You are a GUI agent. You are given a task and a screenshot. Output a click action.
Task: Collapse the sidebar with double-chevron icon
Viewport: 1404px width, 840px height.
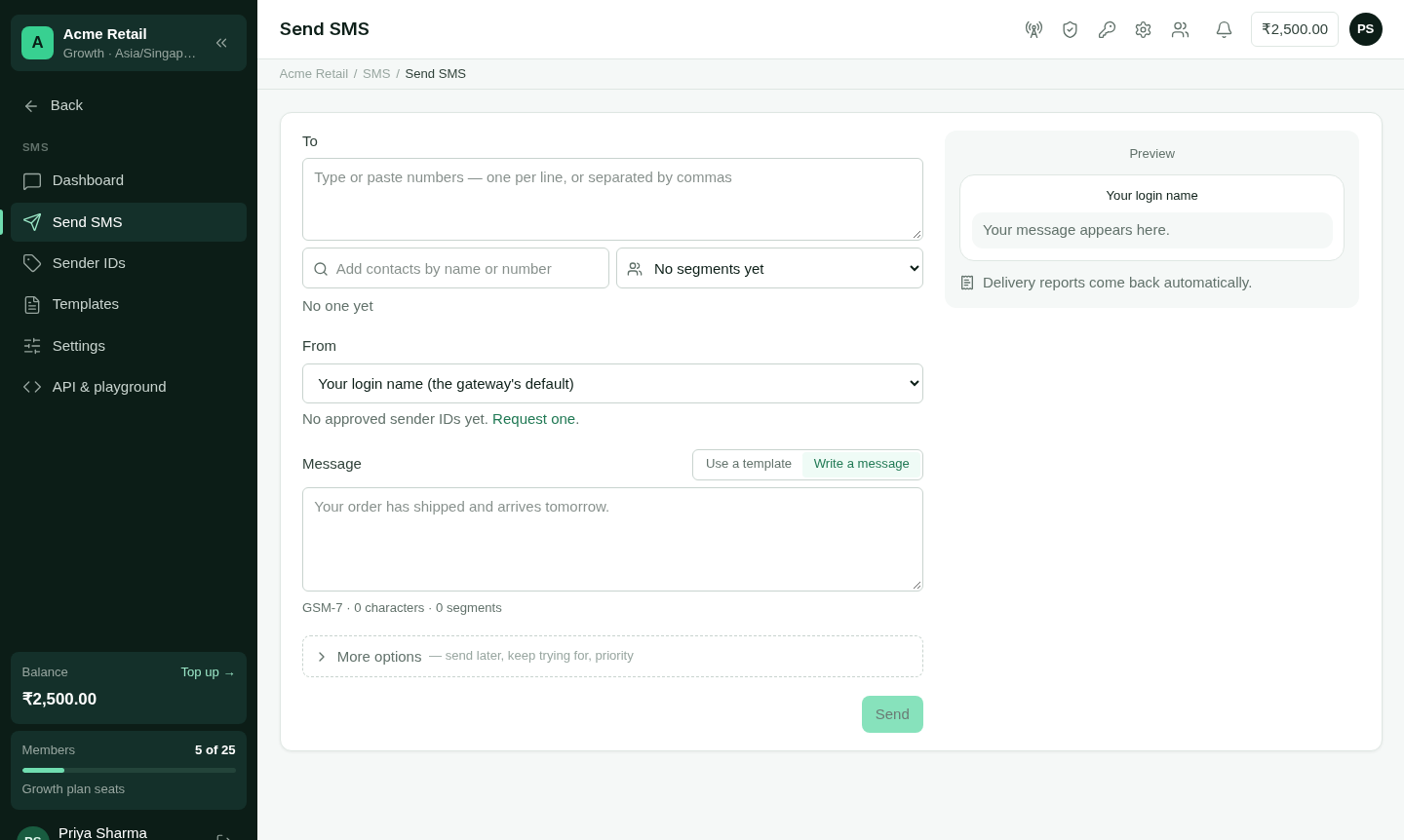pyautogui.click(x=221, y=43)
